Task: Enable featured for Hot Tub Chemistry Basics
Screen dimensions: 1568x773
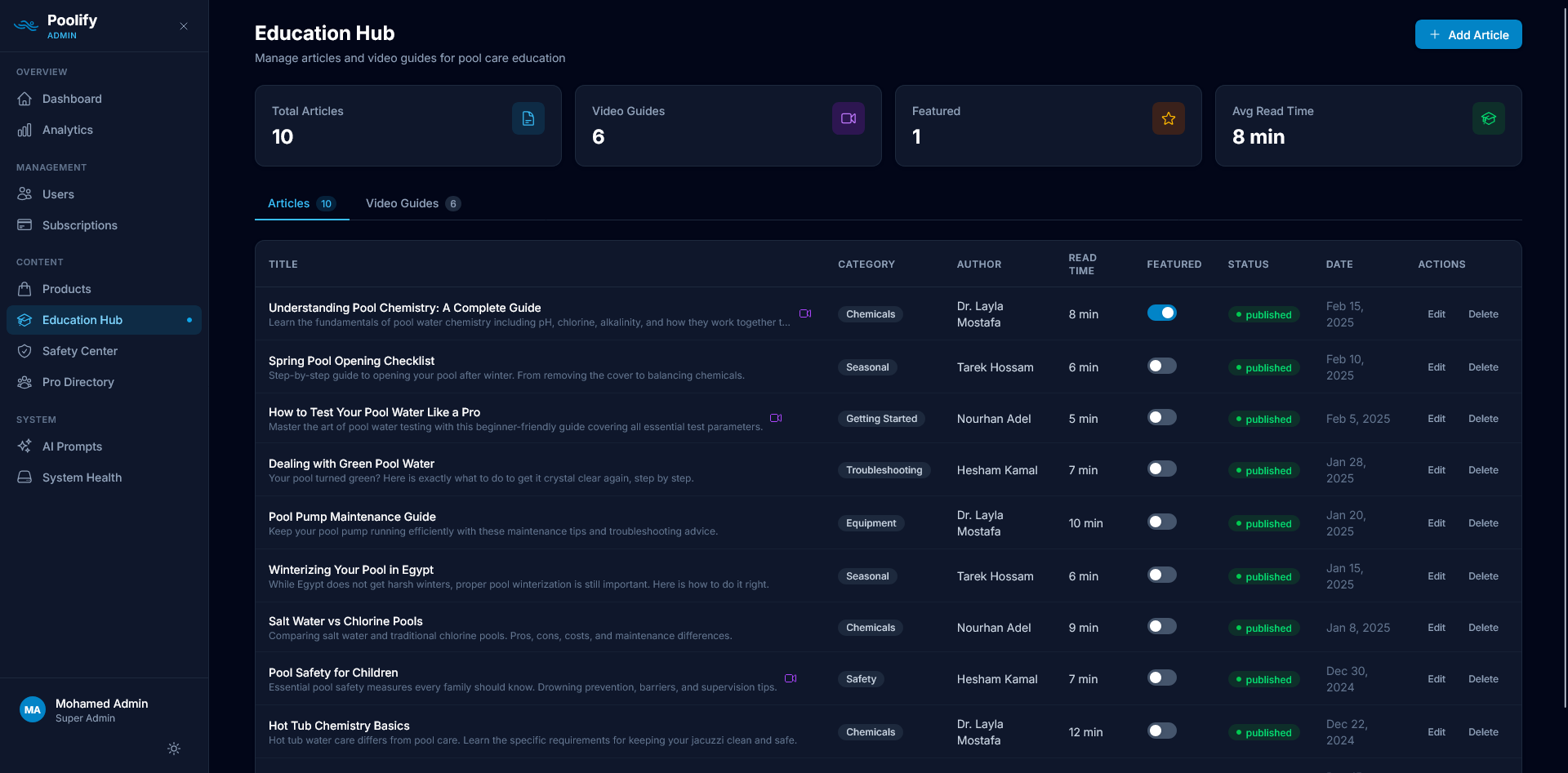Action: (x=1162, y=731)
